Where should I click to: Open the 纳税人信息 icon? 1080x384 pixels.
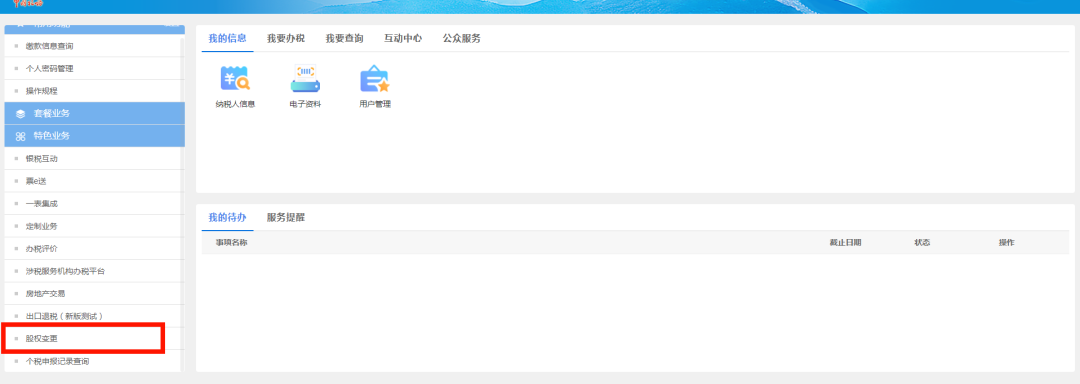click(235, 79)
